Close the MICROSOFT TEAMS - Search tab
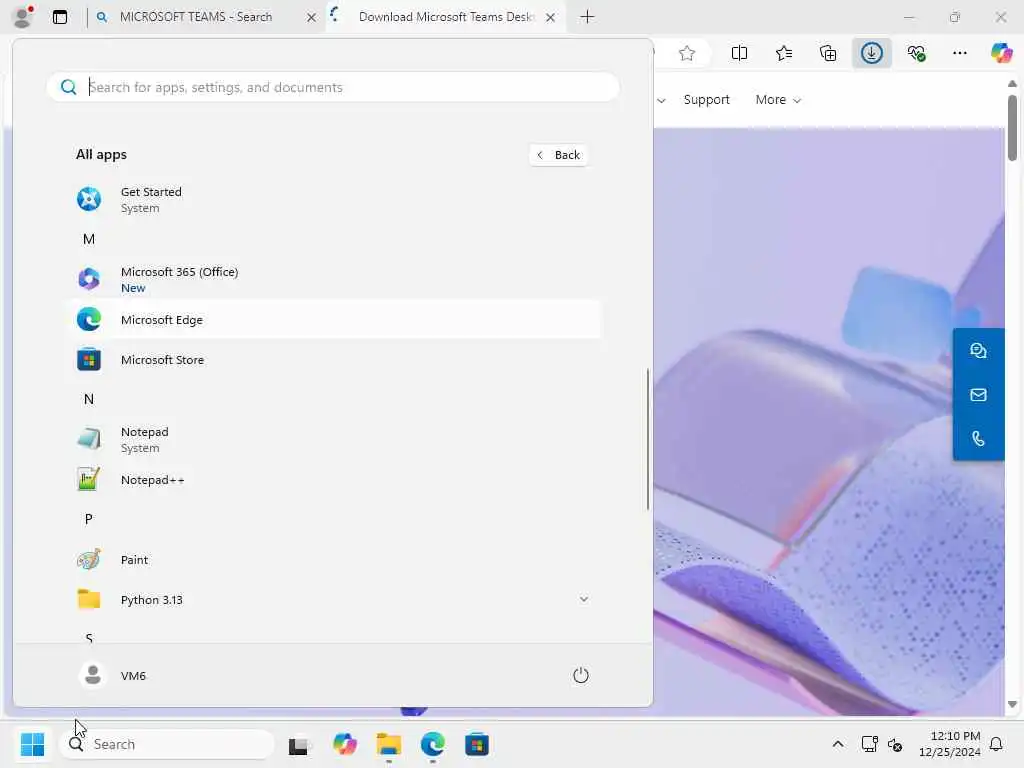1024x768 pixels. click(312, 18)
